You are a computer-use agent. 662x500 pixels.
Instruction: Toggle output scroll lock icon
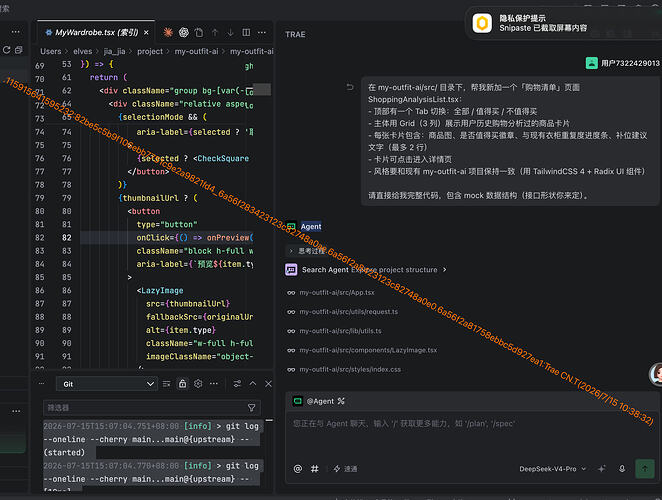[x=182, y=384]
